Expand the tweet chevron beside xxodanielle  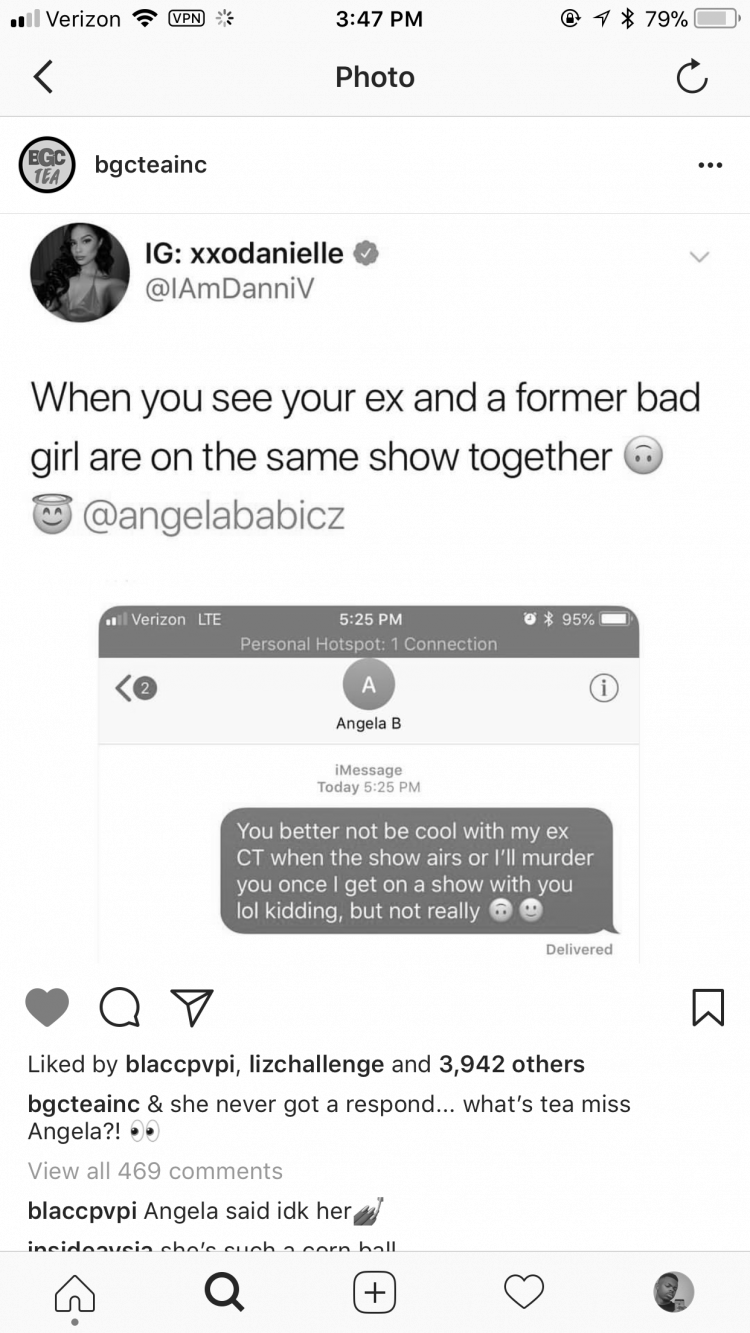[x=699, y=257]
